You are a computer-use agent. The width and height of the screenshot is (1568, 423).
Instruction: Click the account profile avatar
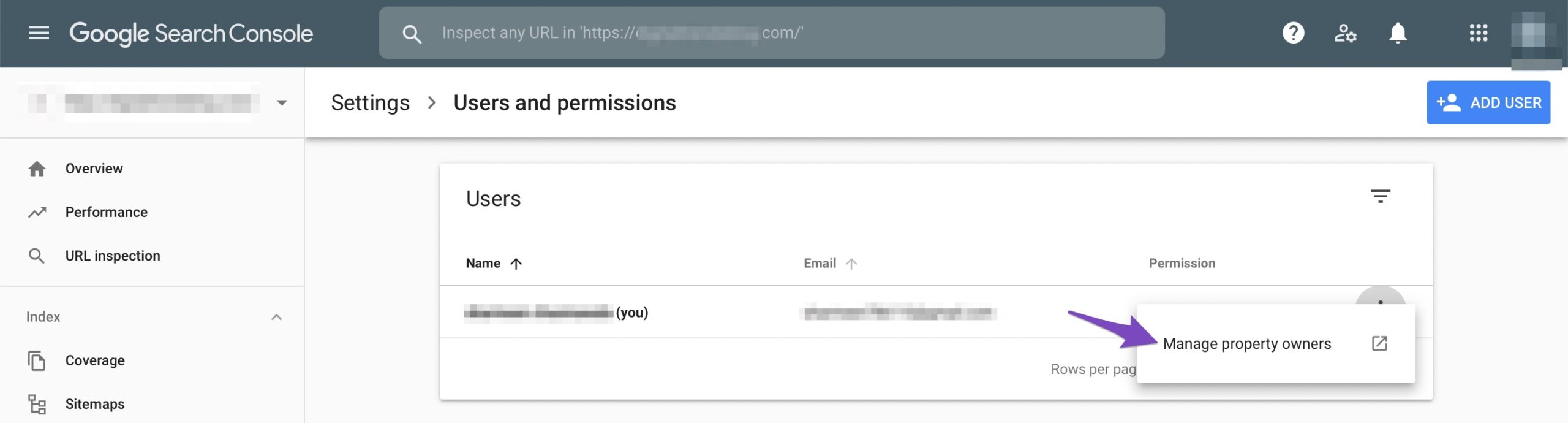click(x=1533, y=33)
